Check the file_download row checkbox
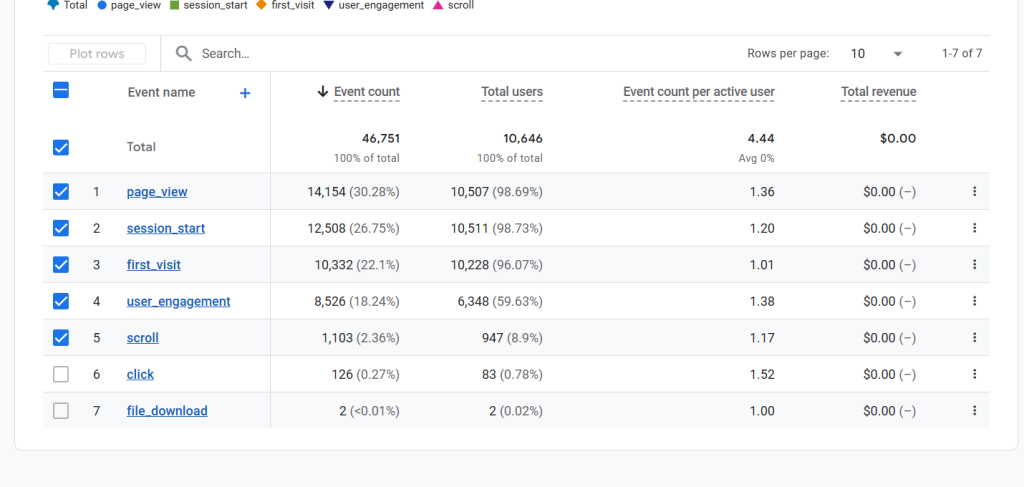 pyautogui.click(x=61, y=411)
